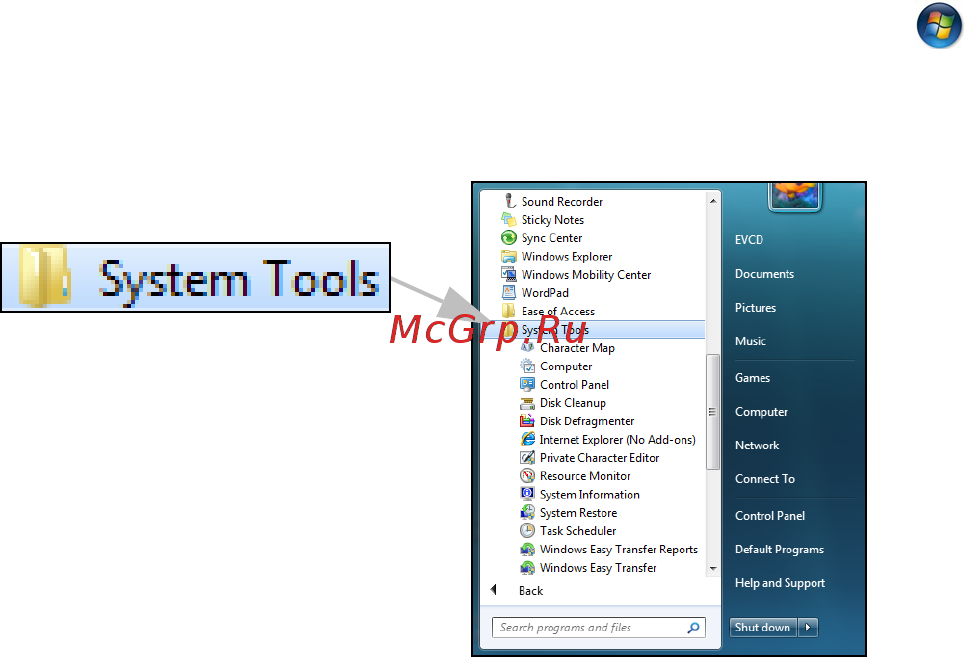Open Computer from the right pane
965x657 pixels.
coord(761,412)
